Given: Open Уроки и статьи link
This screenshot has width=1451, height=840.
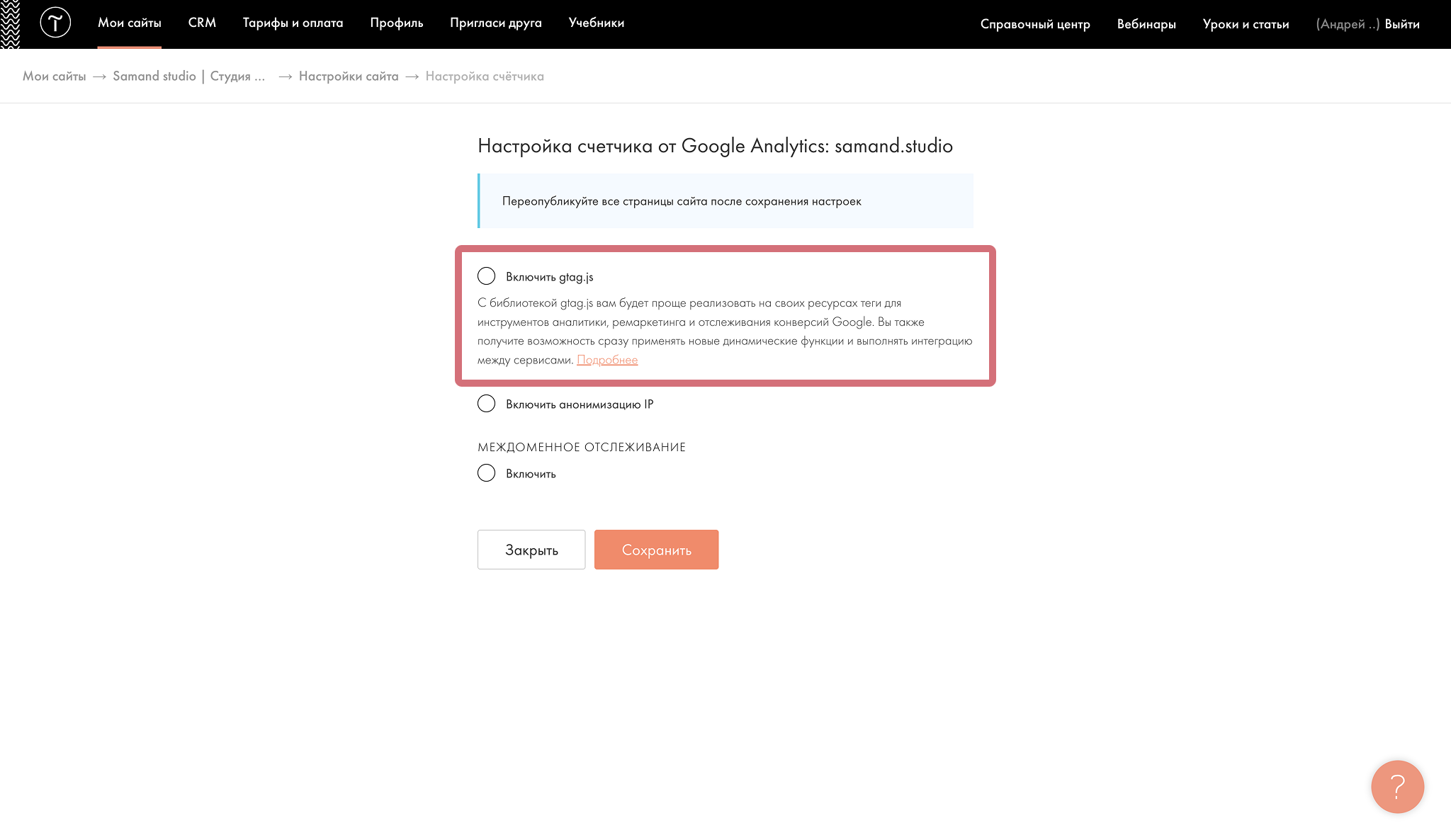Looking at the screenshot, I should click(1246, 24).
